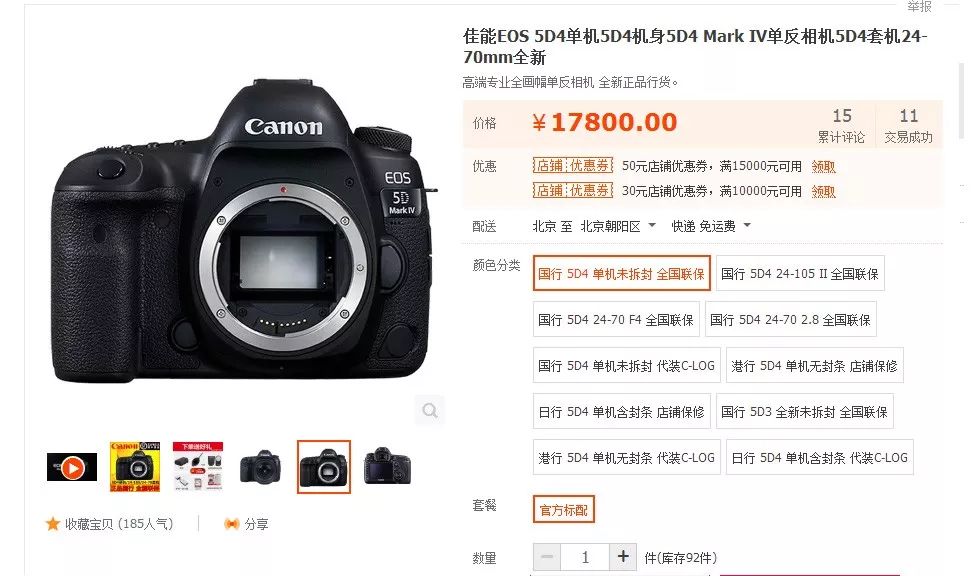973x576 pixels.
Task: Select the camera rear view thumbnail
Action: tap(387, 467)
